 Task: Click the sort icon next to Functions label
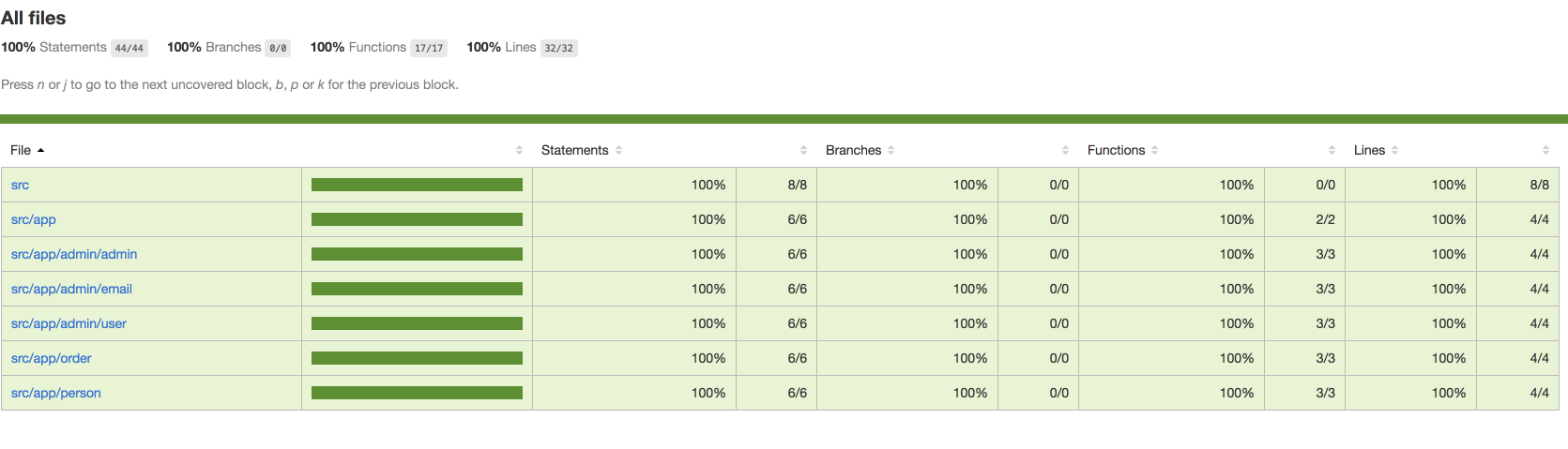coord(1155,150)
